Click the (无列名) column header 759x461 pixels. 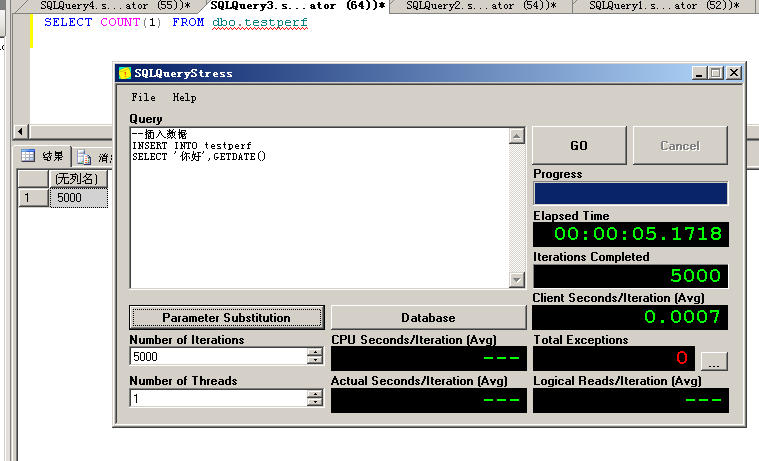(77, 179)
